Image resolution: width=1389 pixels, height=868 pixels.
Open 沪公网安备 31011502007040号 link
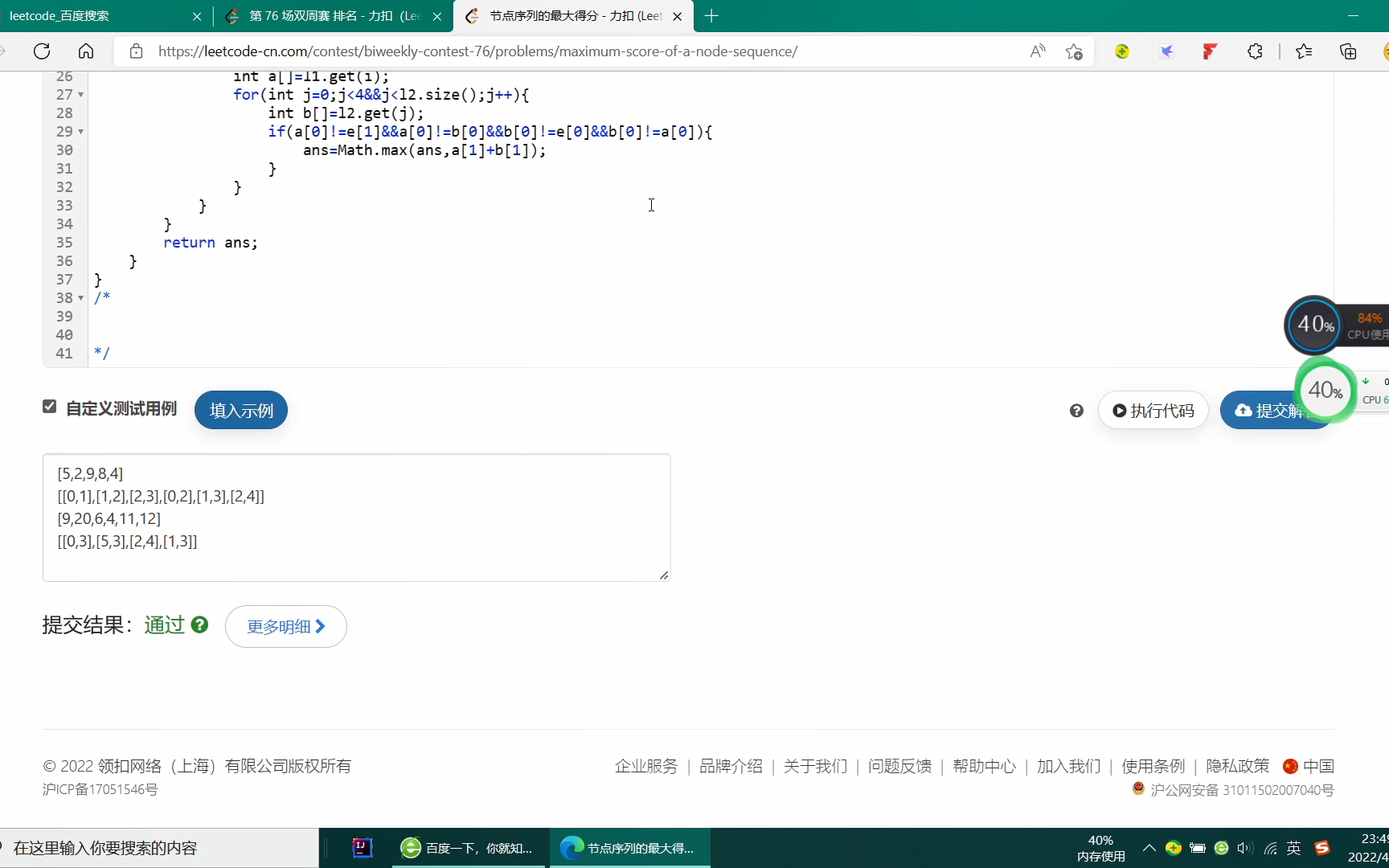click(x=1242, y=790)
